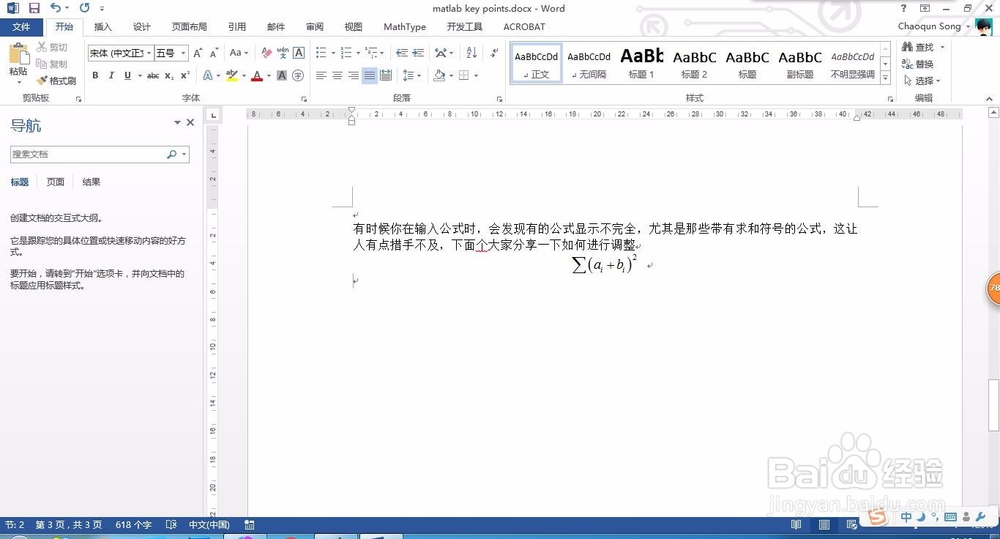Apply red font color A
The image size is (1000, 539).
click(257, 75)
